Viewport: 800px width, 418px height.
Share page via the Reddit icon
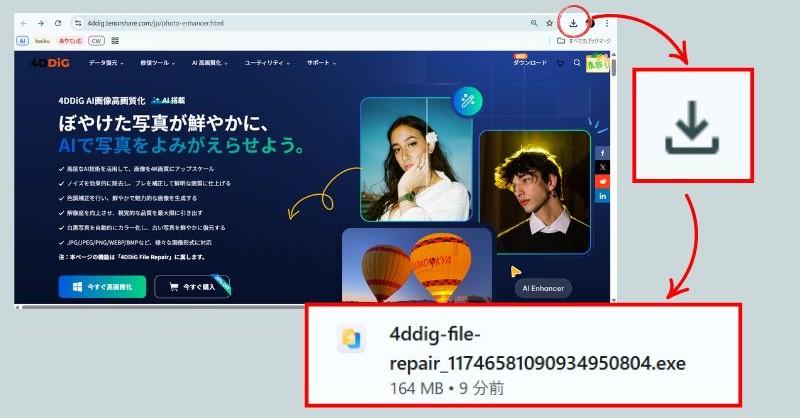[x=603, y=181]
